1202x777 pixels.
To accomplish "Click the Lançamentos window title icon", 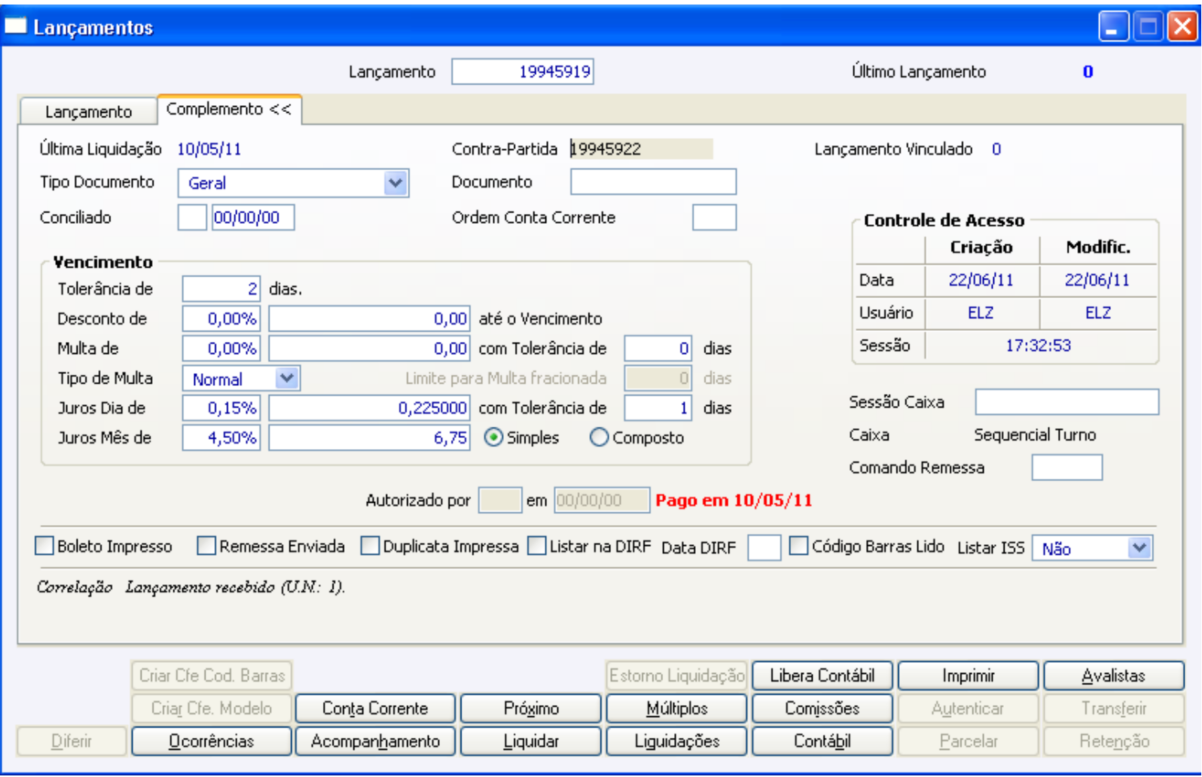I will (17, 27).
